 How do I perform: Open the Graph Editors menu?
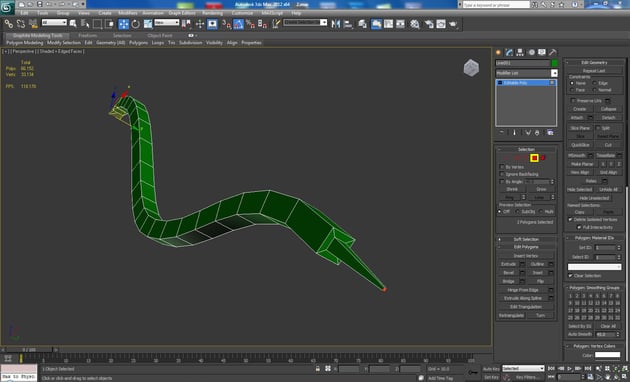pos(182,13)
